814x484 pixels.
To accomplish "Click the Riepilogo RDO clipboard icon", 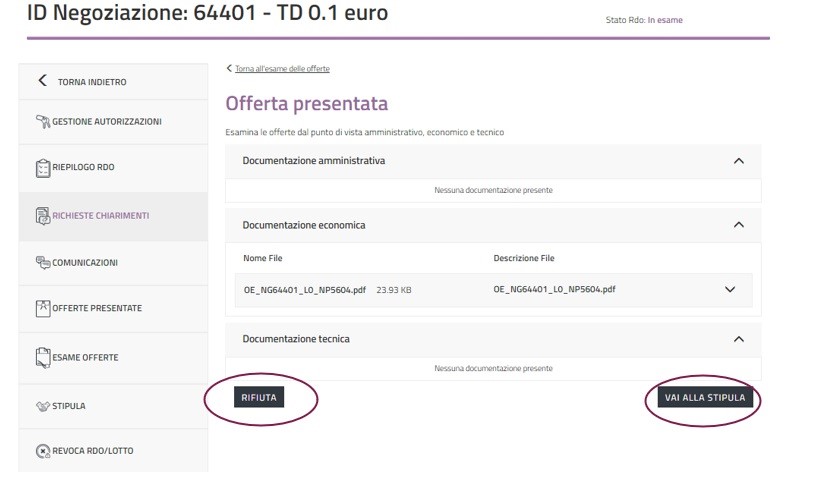I will click(x=43, y=168).
